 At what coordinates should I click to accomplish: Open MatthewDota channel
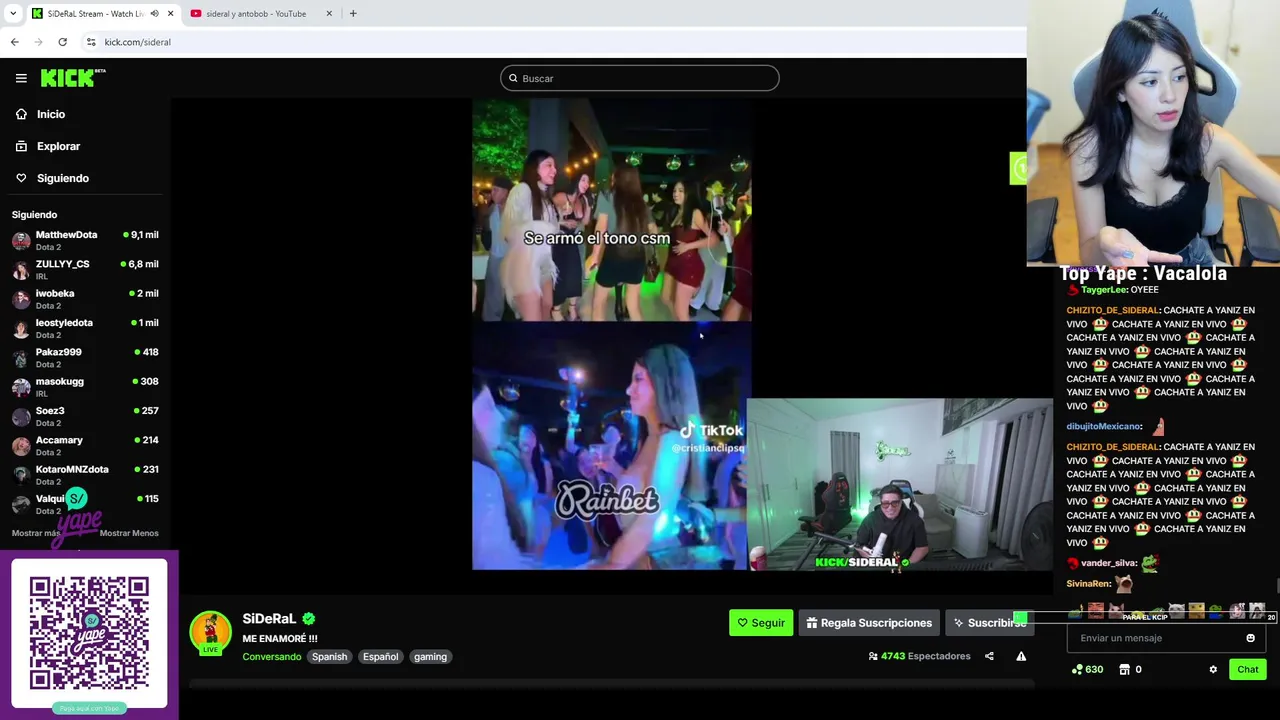tap(85, 240)
